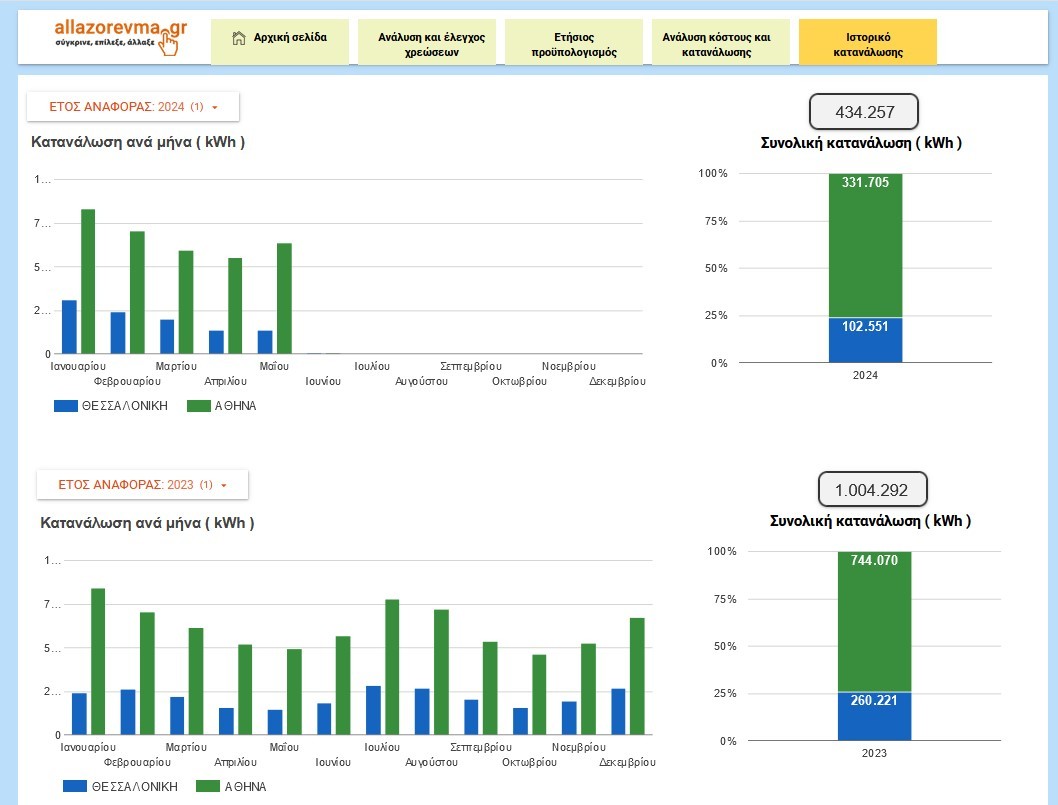The image size is (1058, 805).
Task: Click the 1.004.292 total consumption scorecard
Action: pyautogui.click(x=873, y=490)
